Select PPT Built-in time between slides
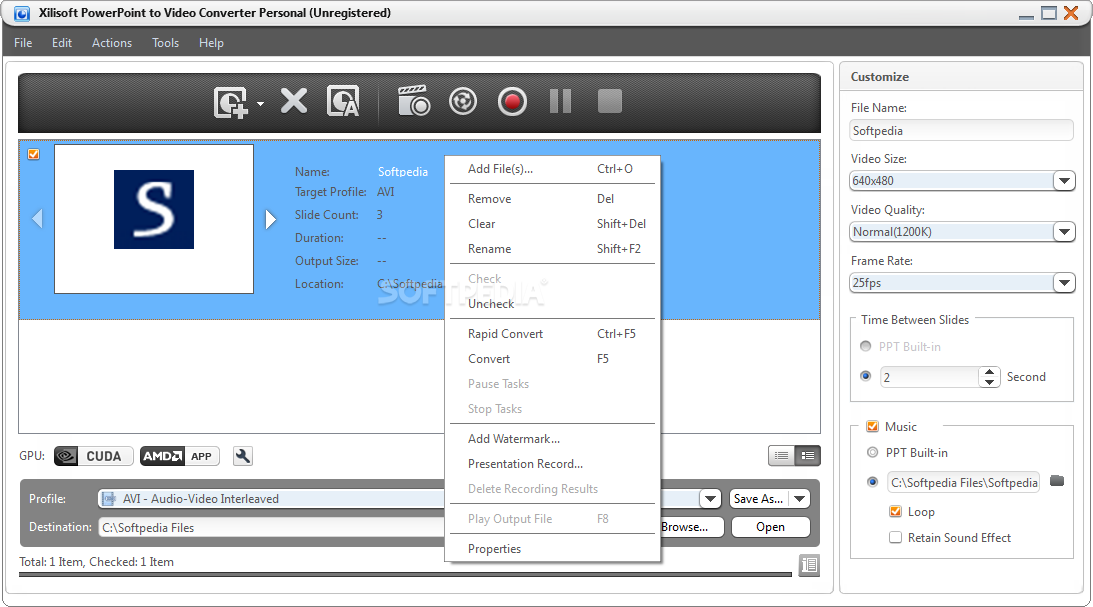1093x607 pixels. [x=866, y=346]
